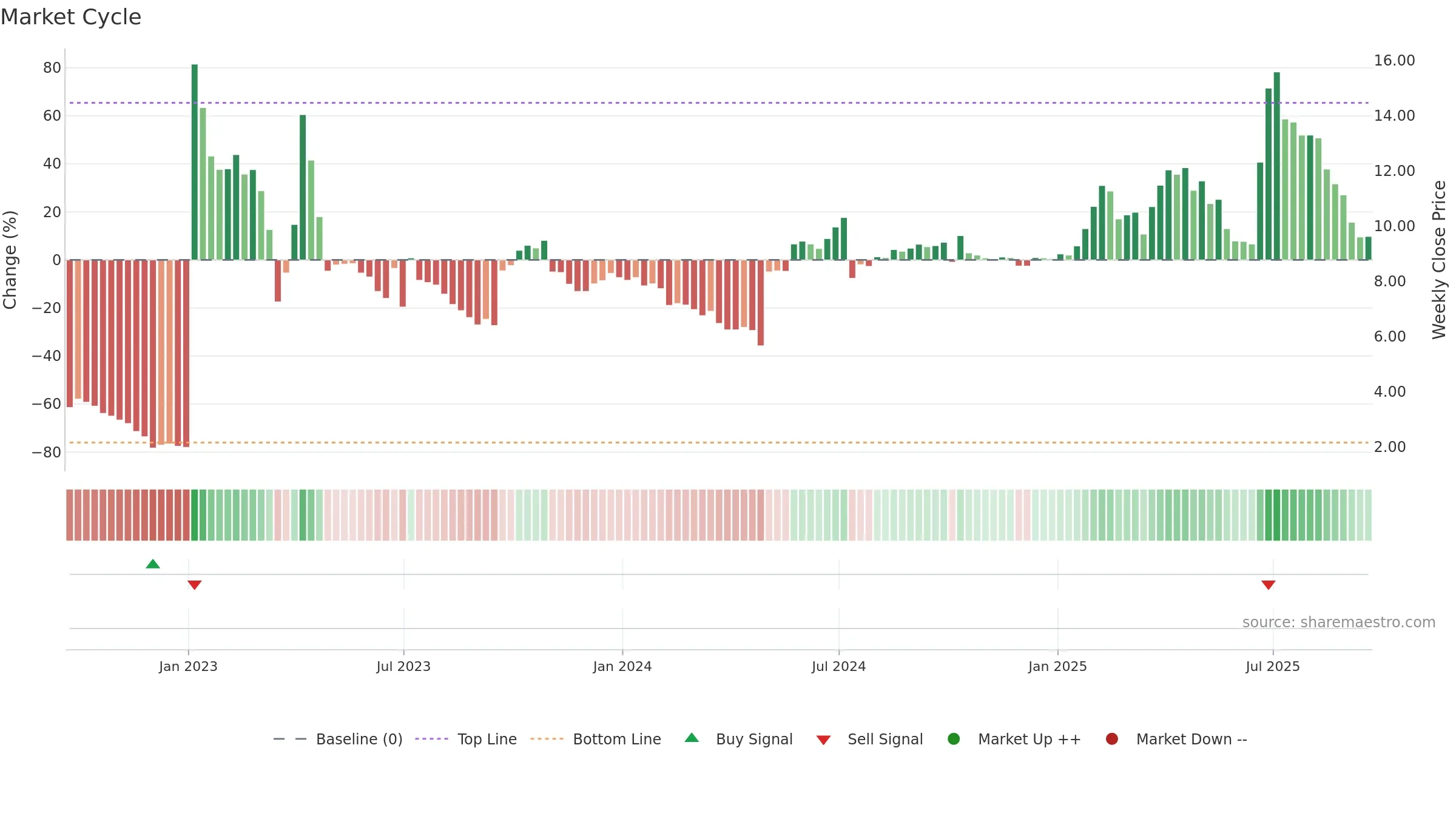
Task: Click the Market Cycle chart title
Action: (x=71, y=17)
